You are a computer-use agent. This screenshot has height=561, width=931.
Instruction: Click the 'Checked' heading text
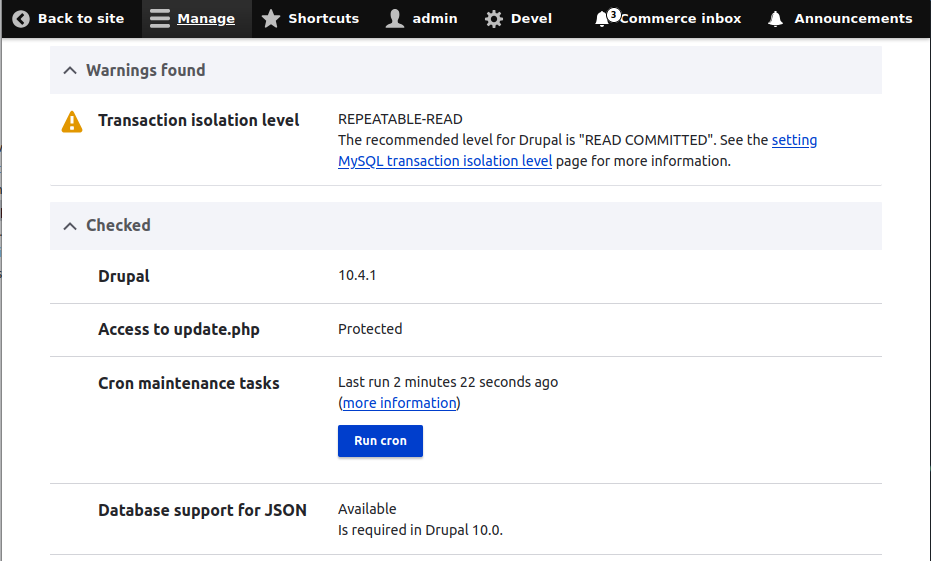click(118, 225)
